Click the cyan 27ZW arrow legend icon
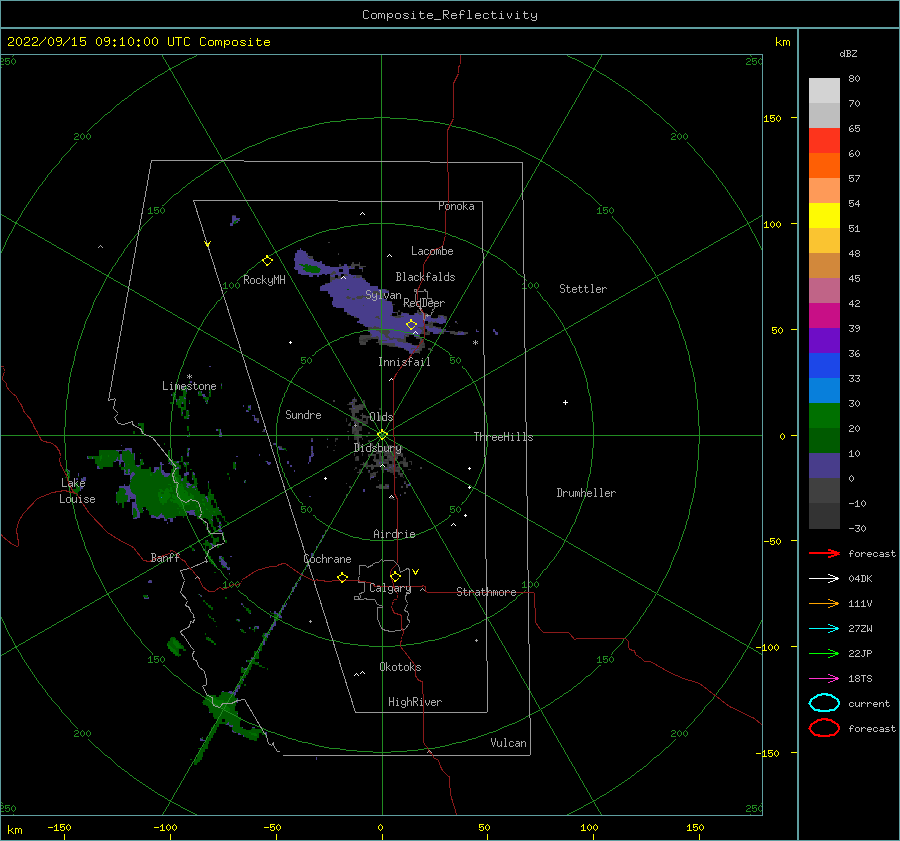 [x=824, y=629]
